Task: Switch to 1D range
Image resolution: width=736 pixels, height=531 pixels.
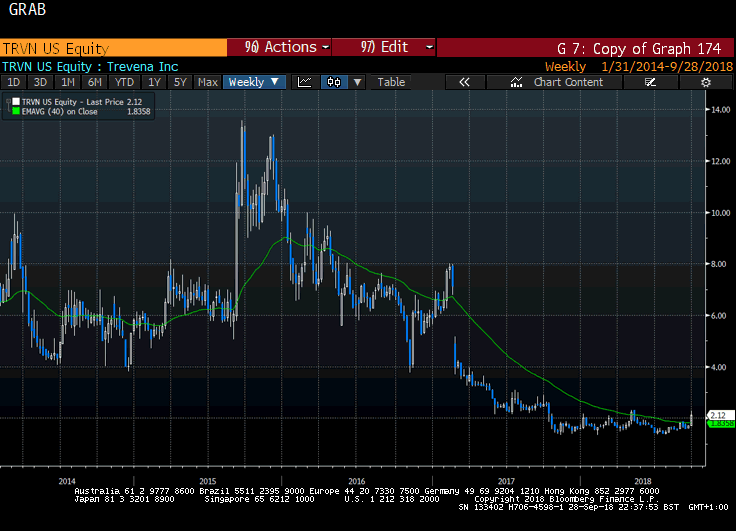Action: click(14, 82)
